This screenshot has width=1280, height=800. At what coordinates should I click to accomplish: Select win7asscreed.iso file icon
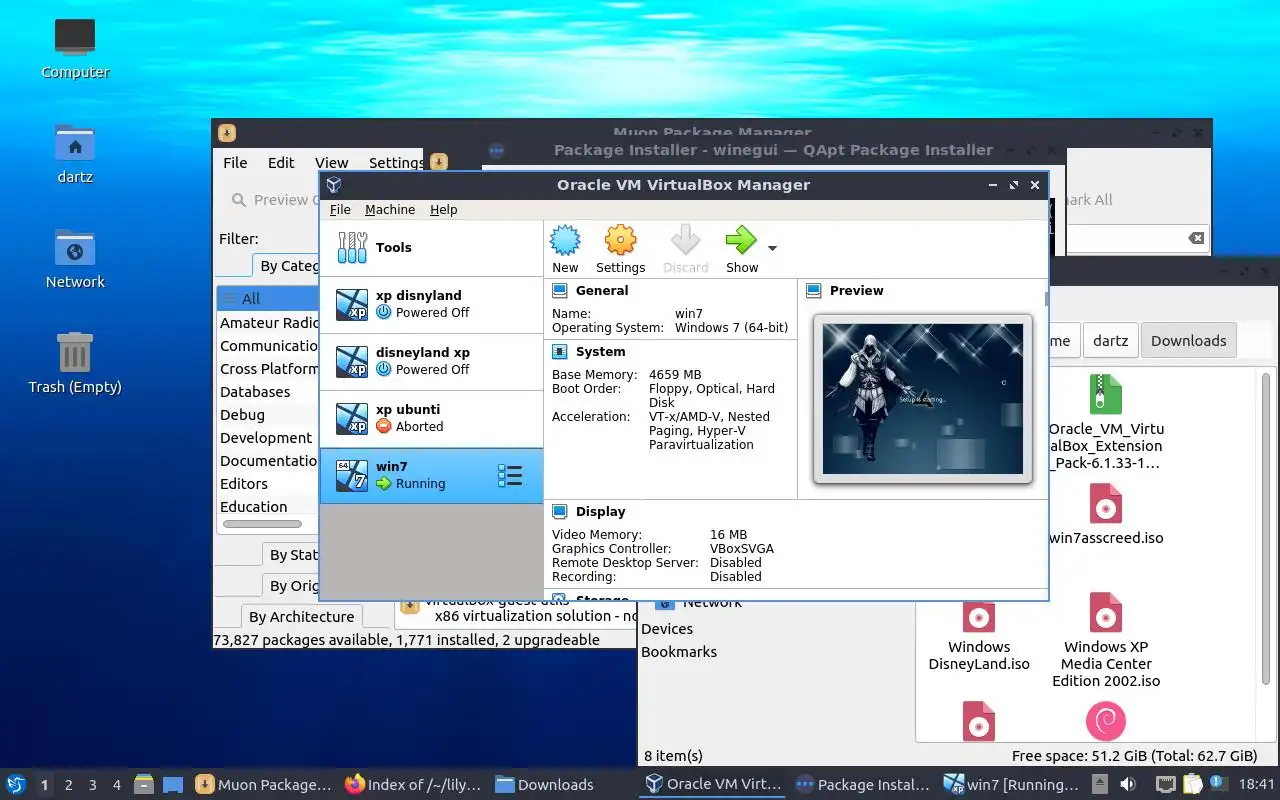[1106, 503]
